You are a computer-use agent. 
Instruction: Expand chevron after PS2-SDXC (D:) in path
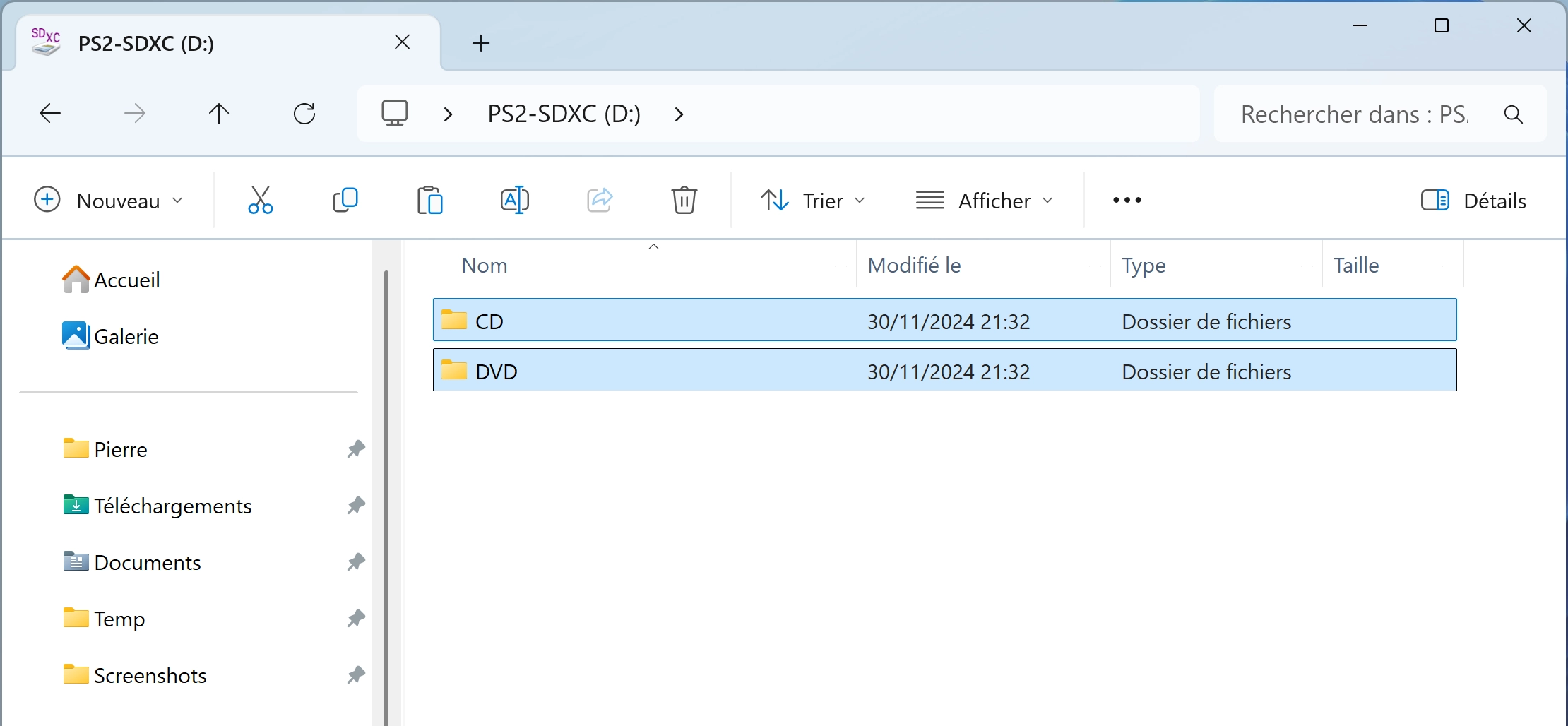coord(679,114)
